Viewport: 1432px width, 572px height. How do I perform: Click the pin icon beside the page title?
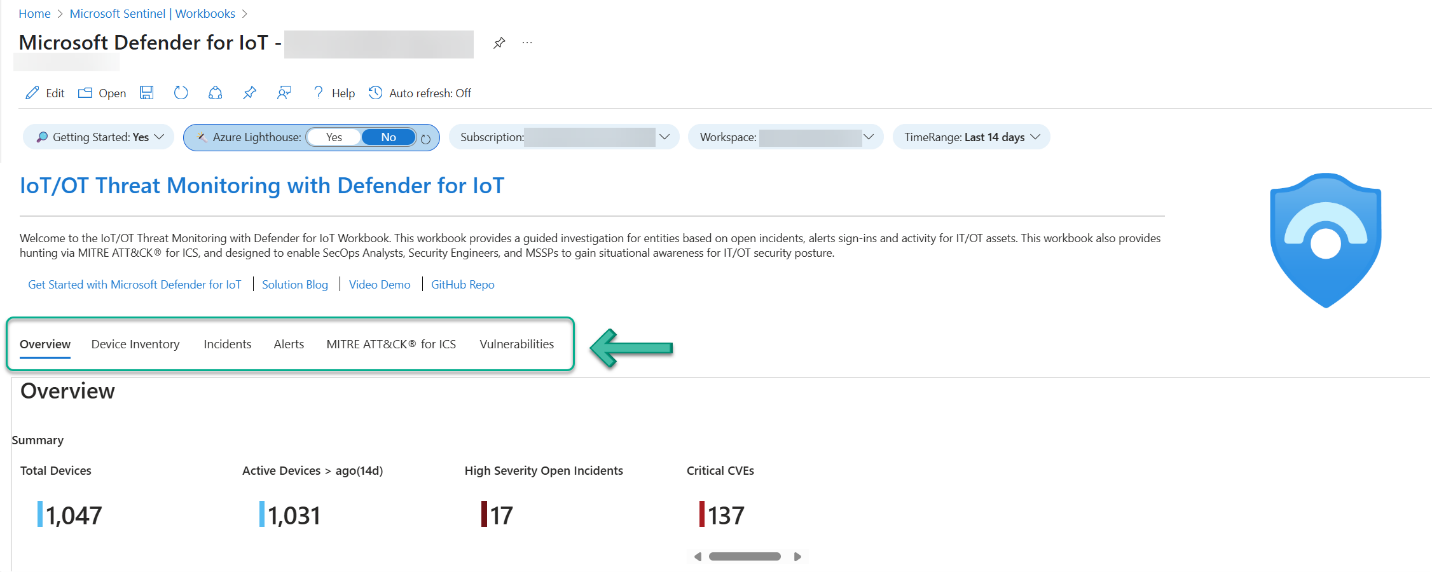point(499,43)
